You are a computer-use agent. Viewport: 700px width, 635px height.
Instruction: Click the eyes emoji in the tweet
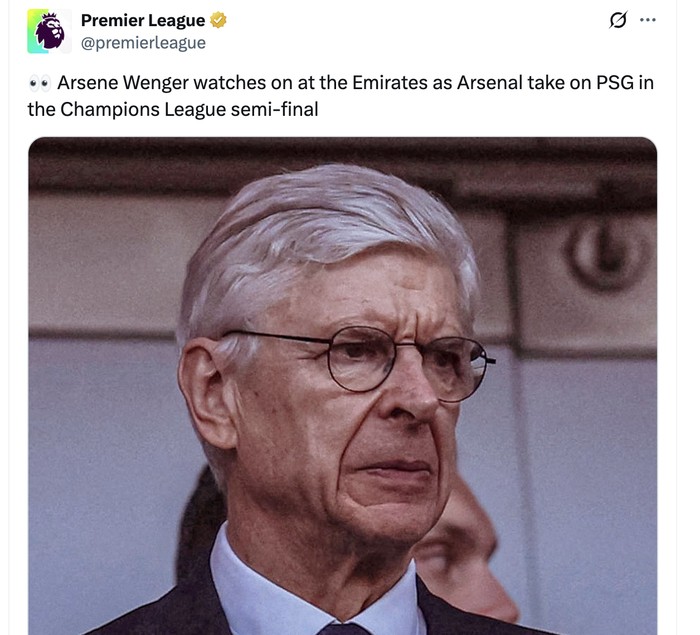click(39, 83)
